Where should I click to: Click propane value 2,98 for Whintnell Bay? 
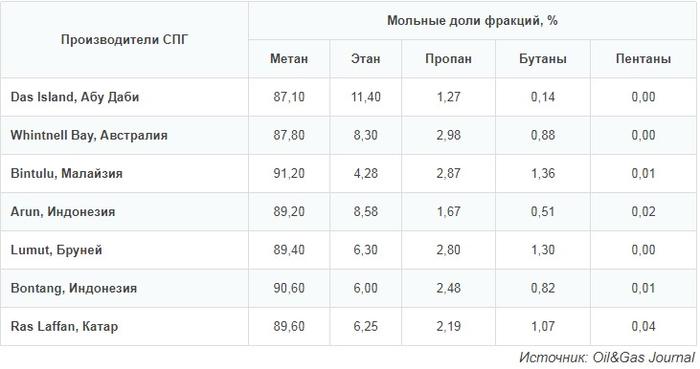click(x=448, y=135)
